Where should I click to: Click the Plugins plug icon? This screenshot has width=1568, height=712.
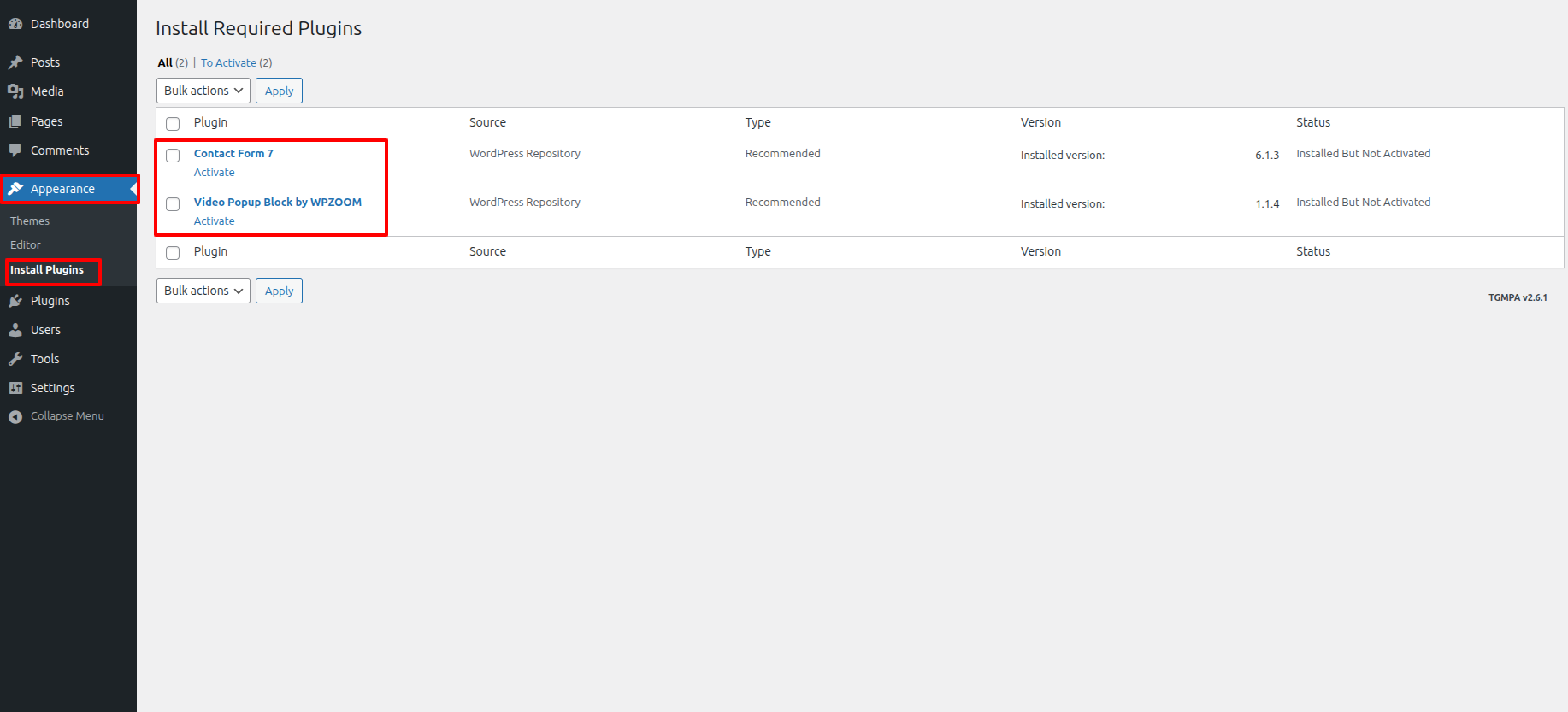(15, 301)
